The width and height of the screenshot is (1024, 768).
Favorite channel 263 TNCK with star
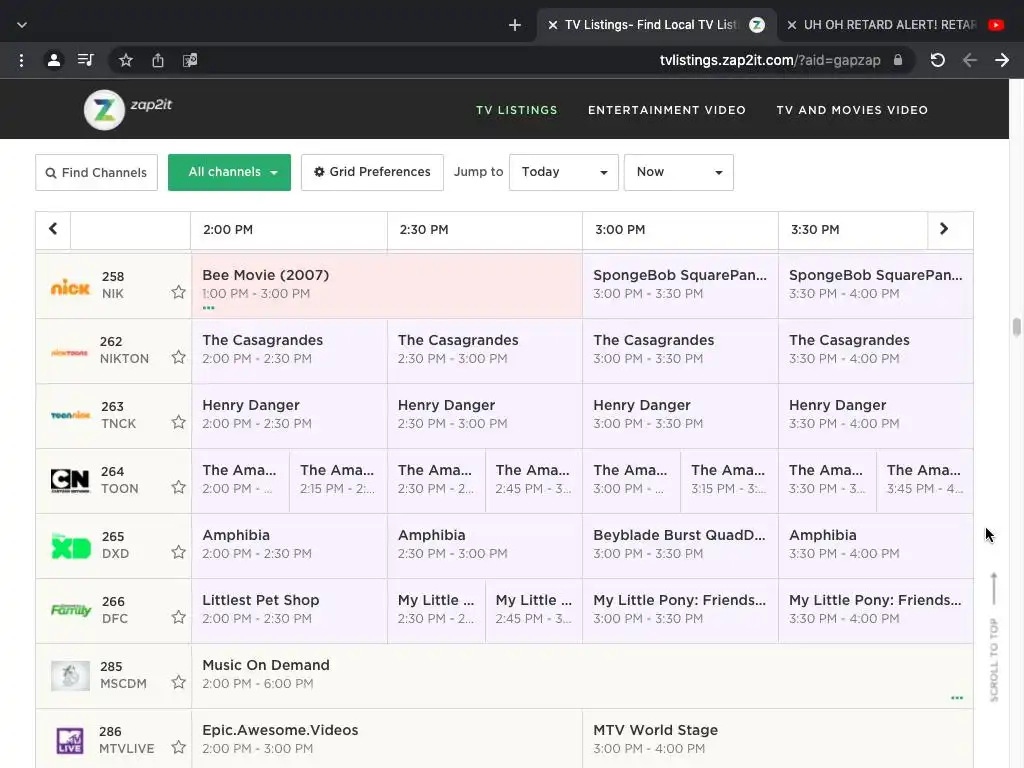pos(178,422)
